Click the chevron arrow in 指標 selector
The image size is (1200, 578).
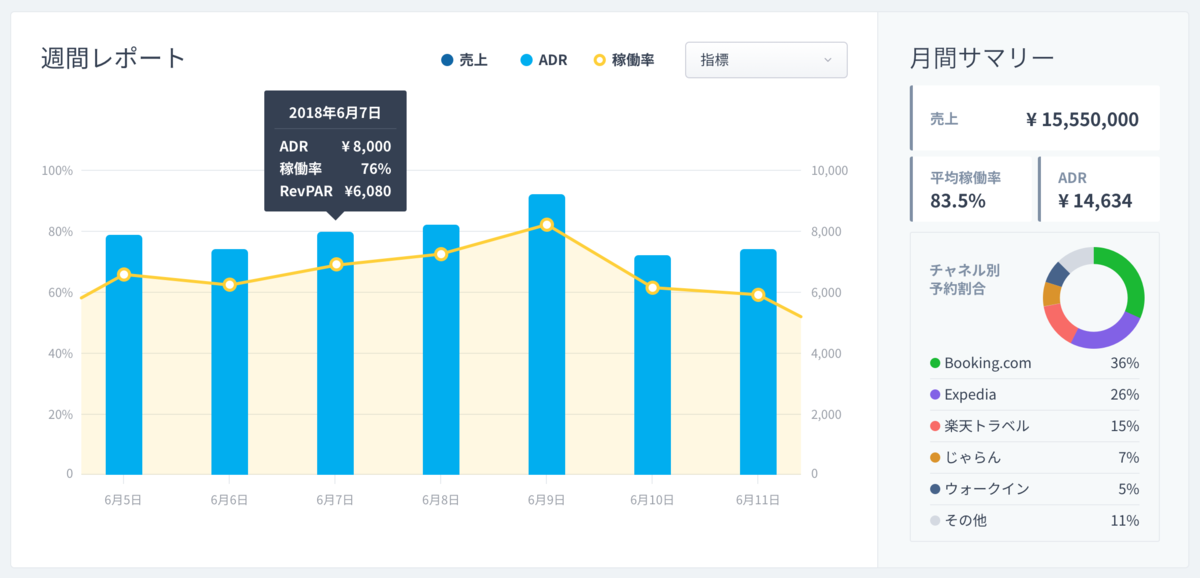[827, 60]
